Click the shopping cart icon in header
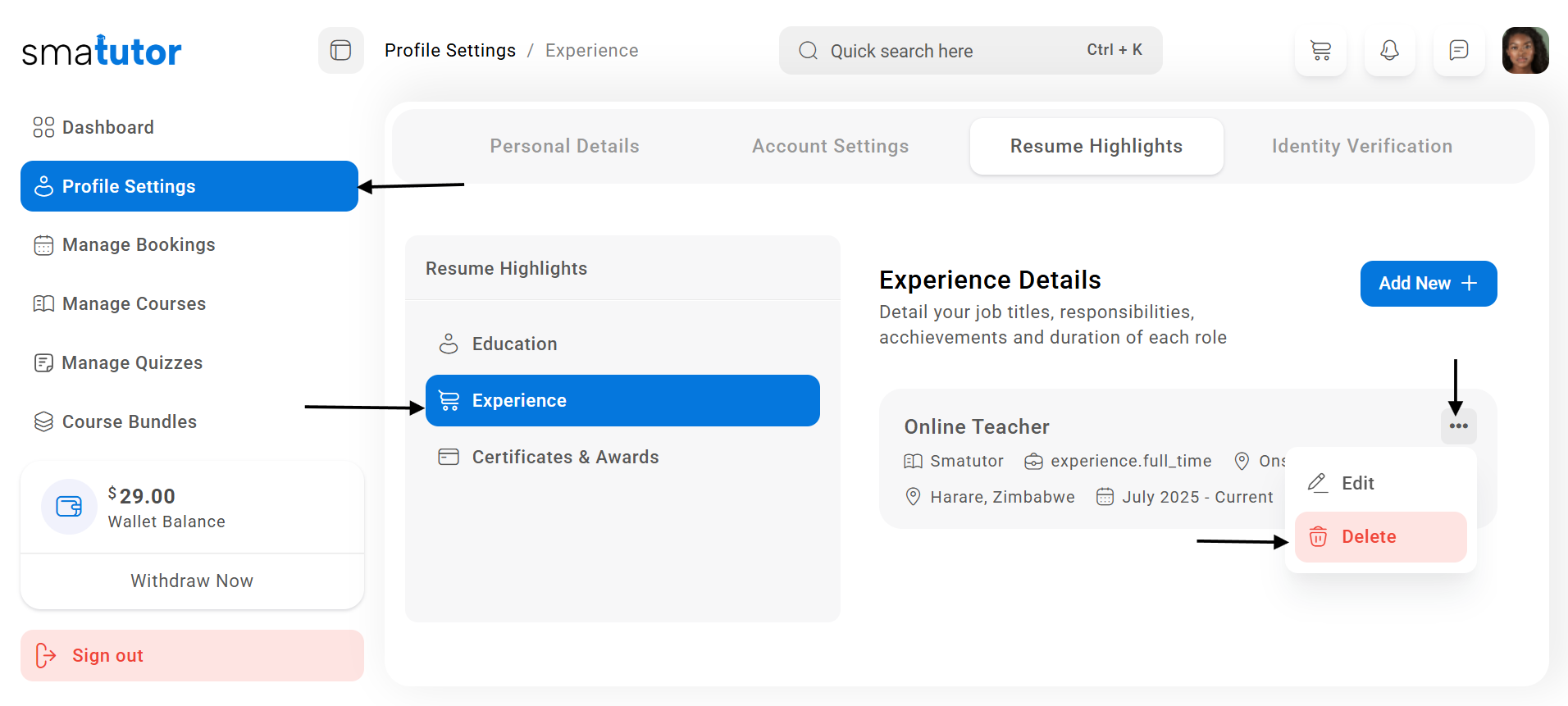1568x706 pixels. coord(1320,51)
